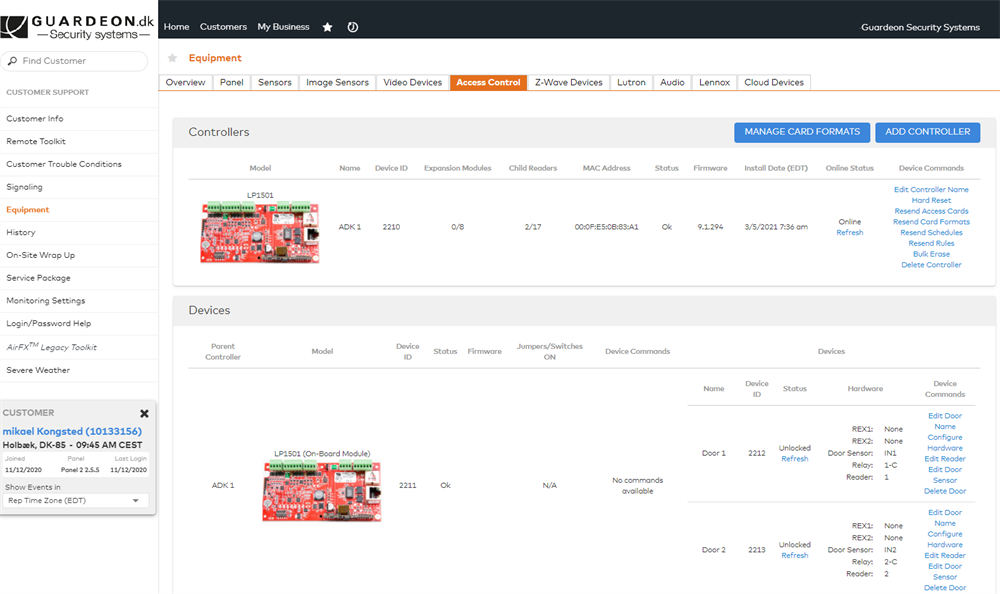Image resolution: width=1000 pixels, height=594 pixels.
Task: Click Edit Reader for Door 1
Action: [945, 459]
